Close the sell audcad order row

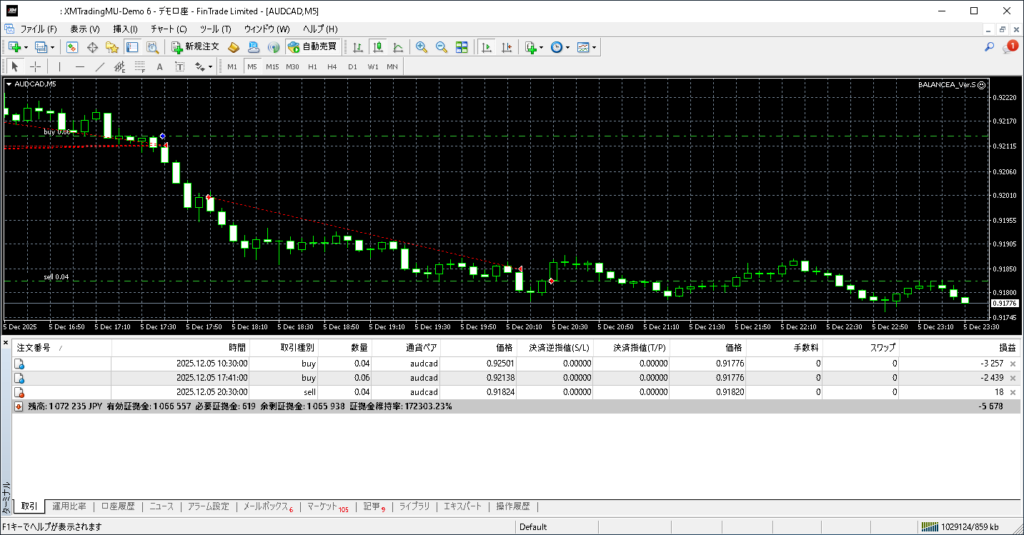tap(1012, 393)
